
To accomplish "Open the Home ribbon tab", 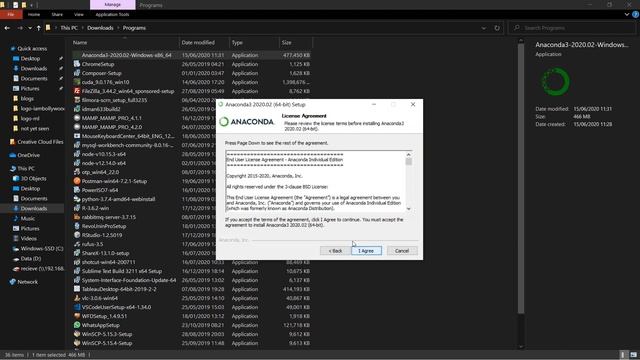I will [34, 14].
